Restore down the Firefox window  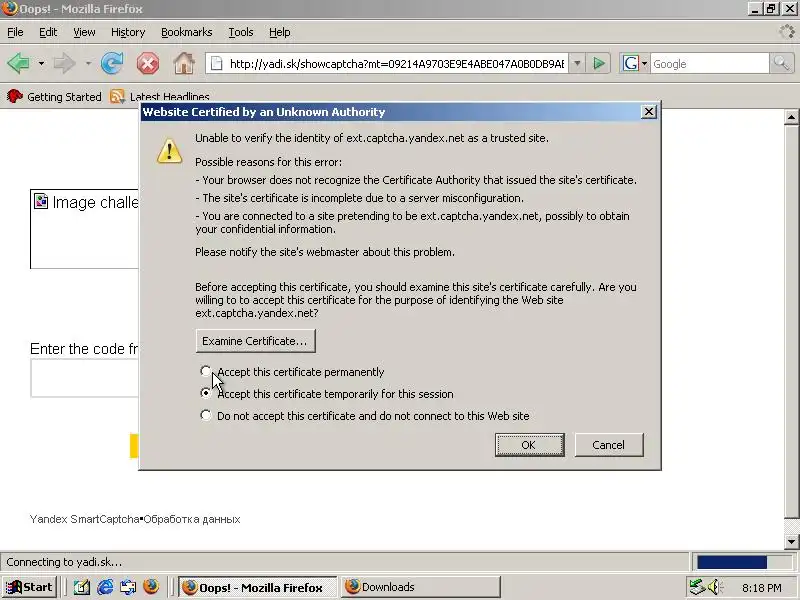pyautogui.click(x=771, y=9)
